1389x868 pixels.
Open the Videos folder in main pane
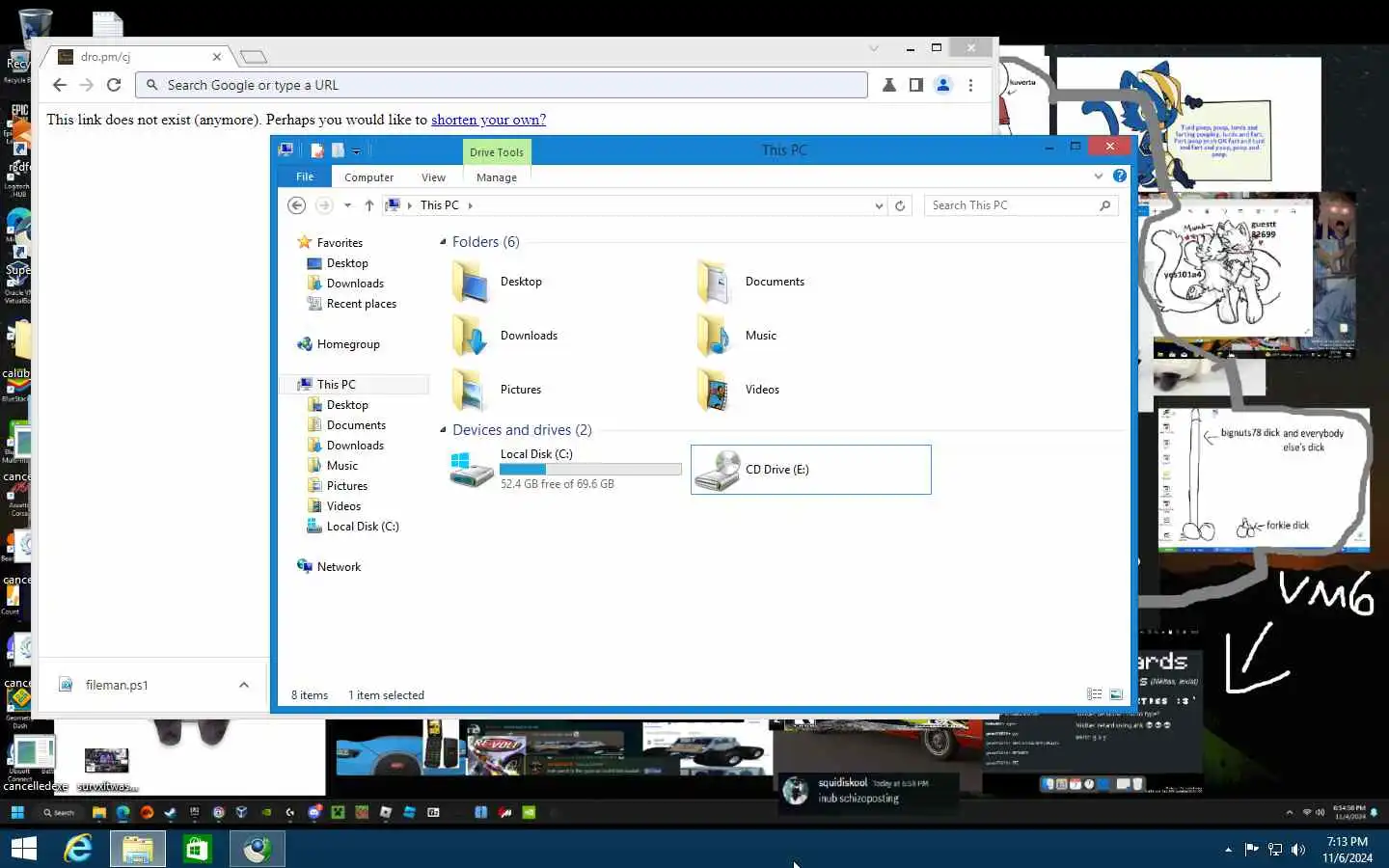point(716,390)
